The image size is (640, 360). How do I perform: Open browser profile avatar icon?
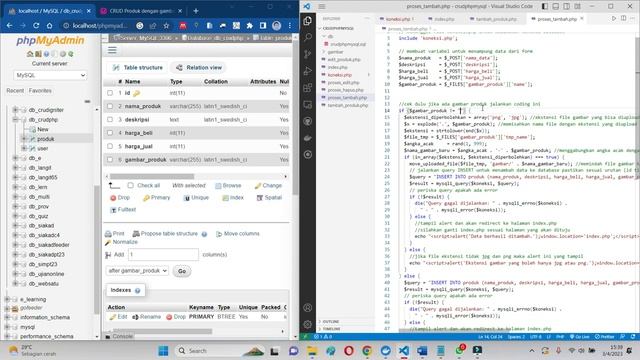276,25
